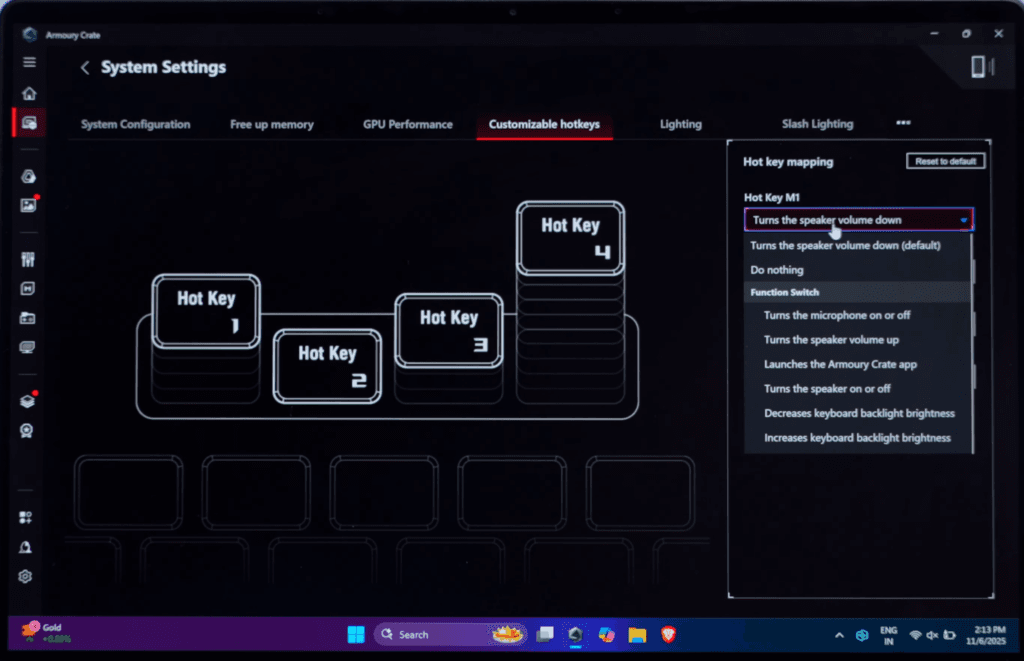Click the notification bell icon in the sidebar
This screenshot has height=661, width=1024.
pos(27,547)
